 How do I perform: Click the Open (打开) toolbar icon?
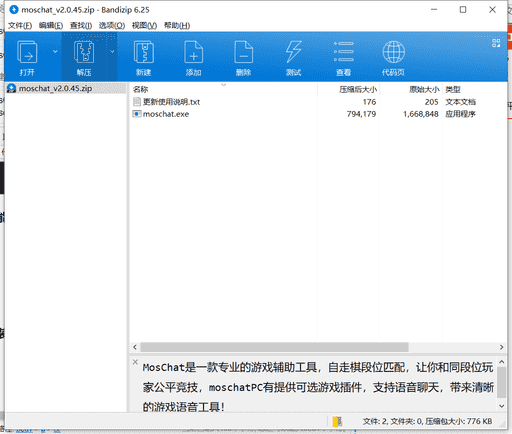[x=27, y=52]
